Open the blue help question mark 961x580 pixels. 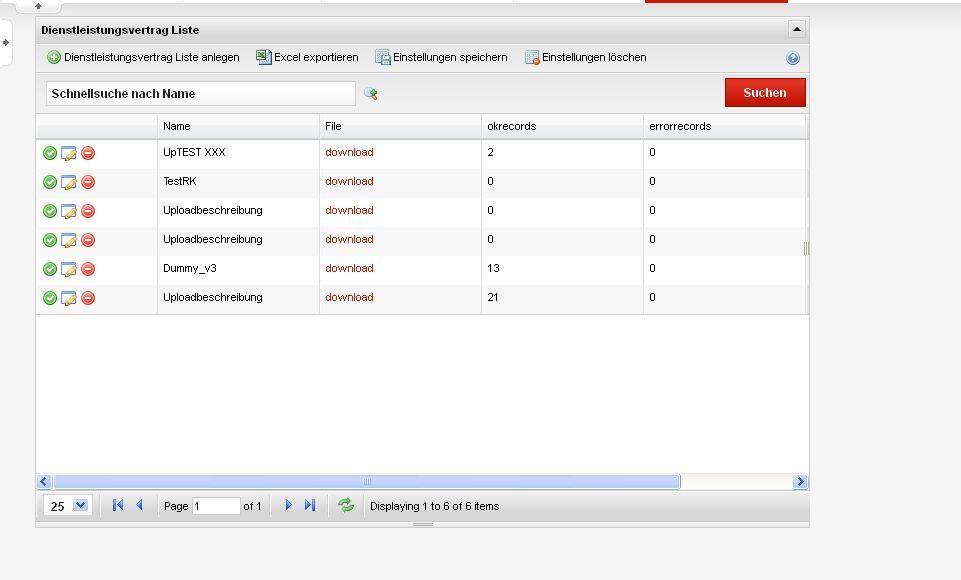792,58
